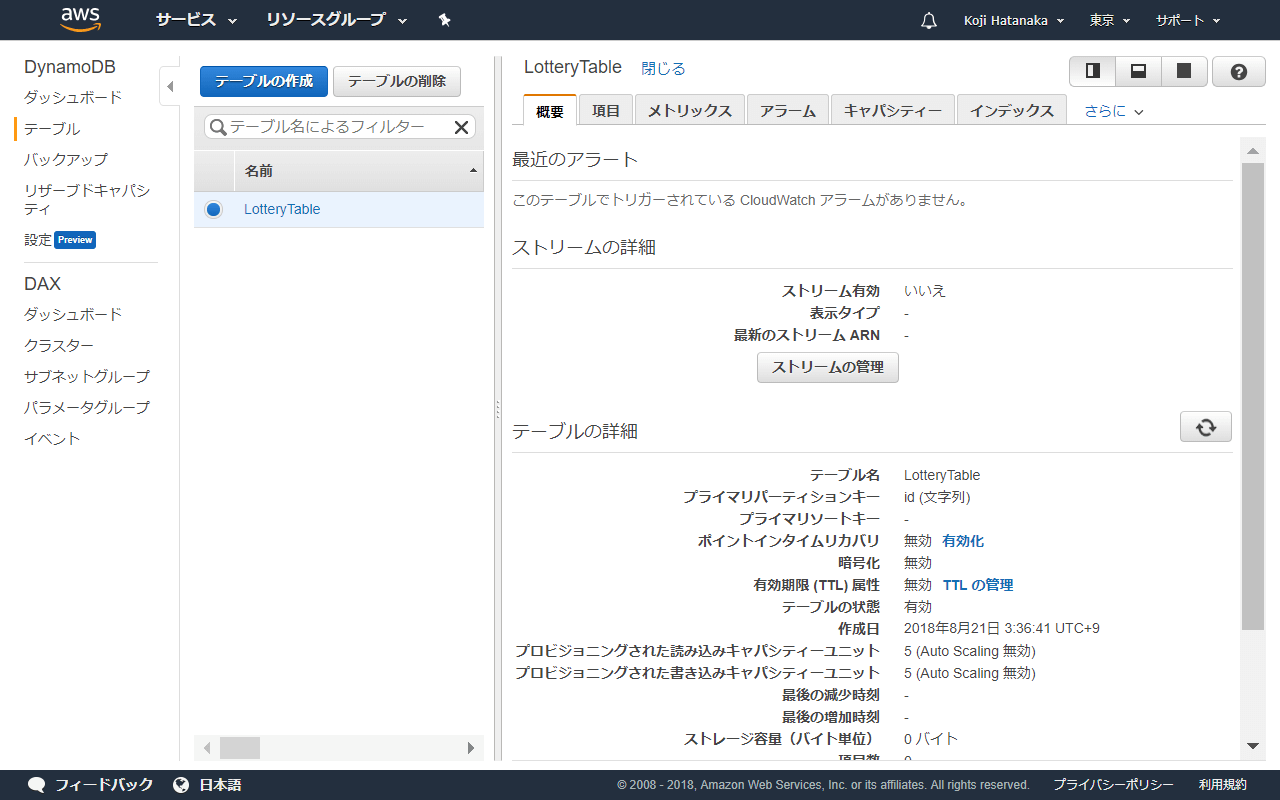
Task: Open the 東京 region selector
Action: [x=1110, y=20]
